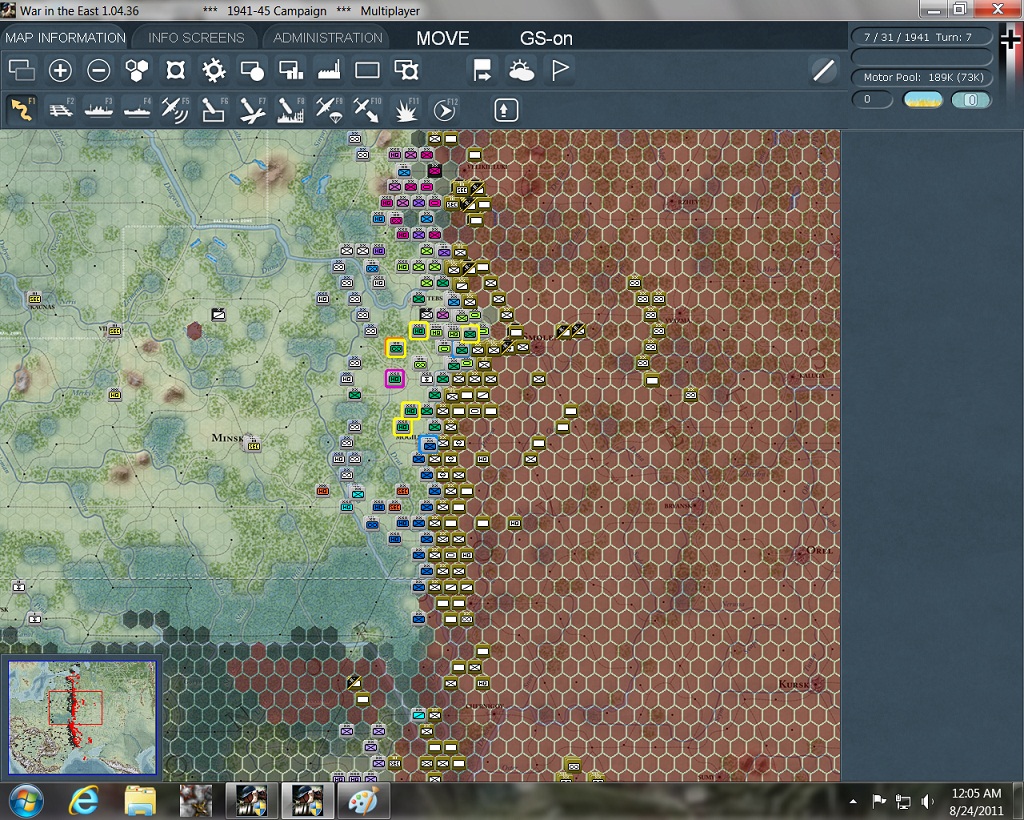Image resolution: width=1024 pixels, height=820 pixels.
Task: Click the Action Center flag tray icon
Action: pos(879,801)
